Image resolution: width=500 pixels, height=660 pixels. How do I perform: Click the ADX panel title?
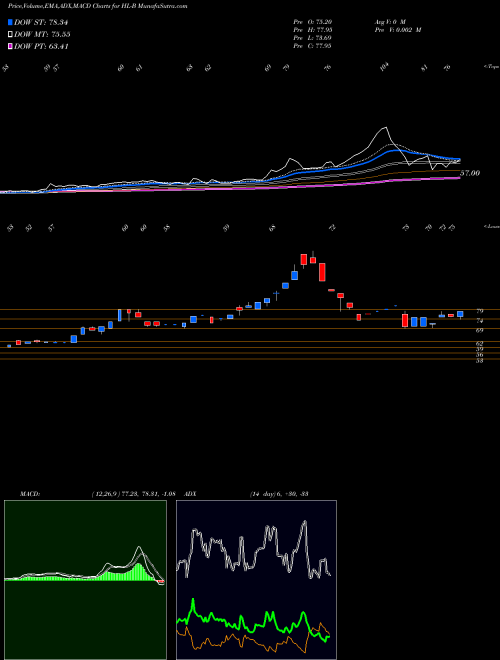(x=190, y=494)
